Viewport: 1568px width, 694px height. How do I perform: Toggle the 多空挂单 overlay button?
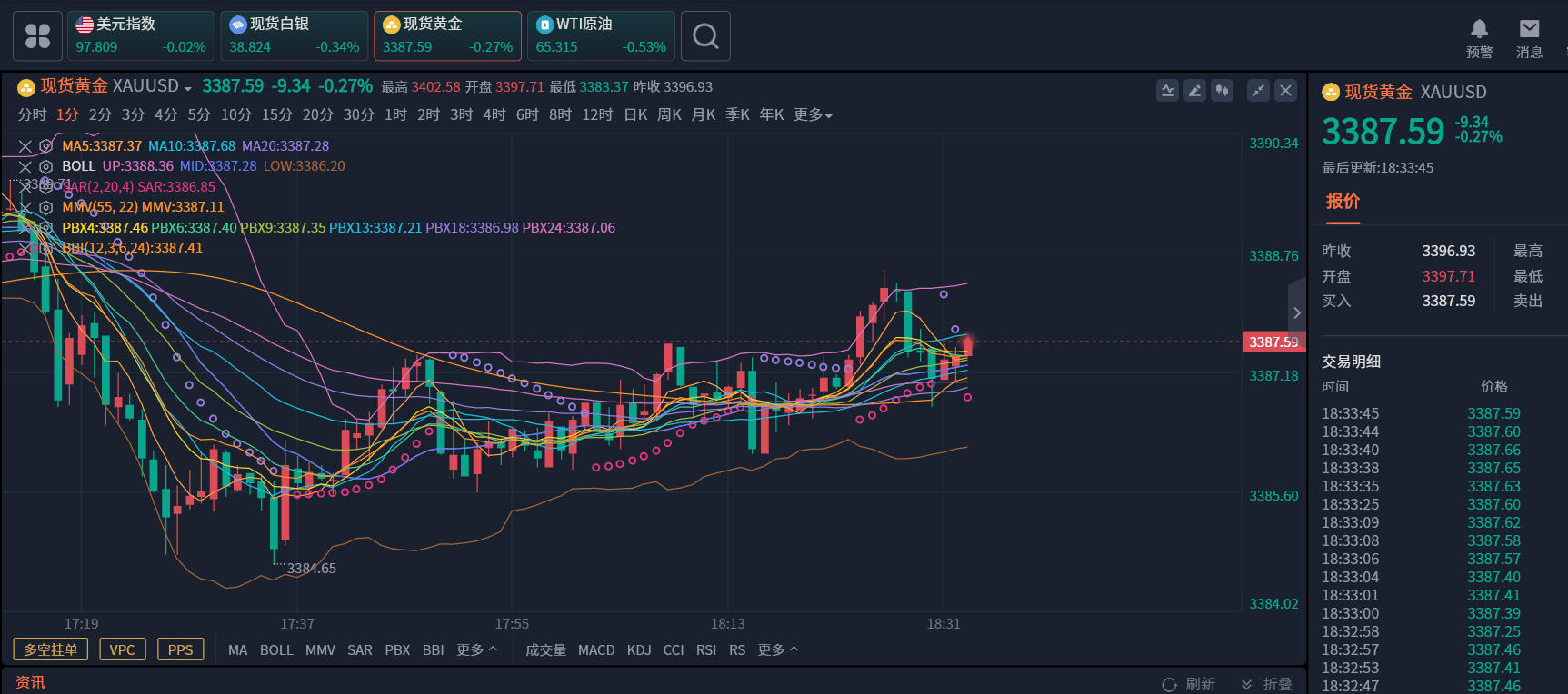(x=51, y=649)
